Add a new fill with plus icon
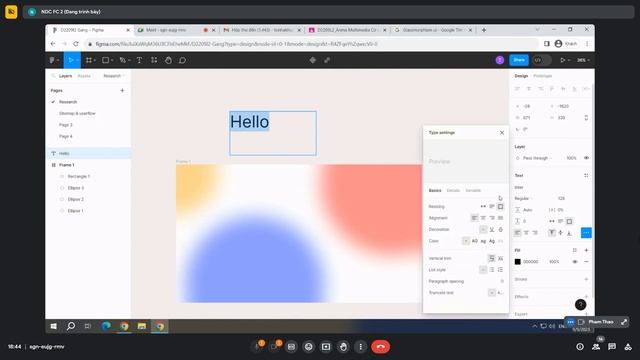The width and height of the screenshot is (640, 360). point(586,250)
